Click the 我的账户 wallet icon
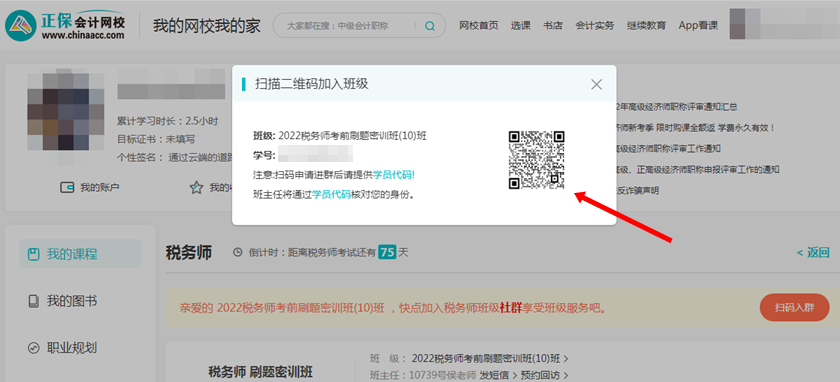Viewport: 840px width, 382px height. click(67, 188)
